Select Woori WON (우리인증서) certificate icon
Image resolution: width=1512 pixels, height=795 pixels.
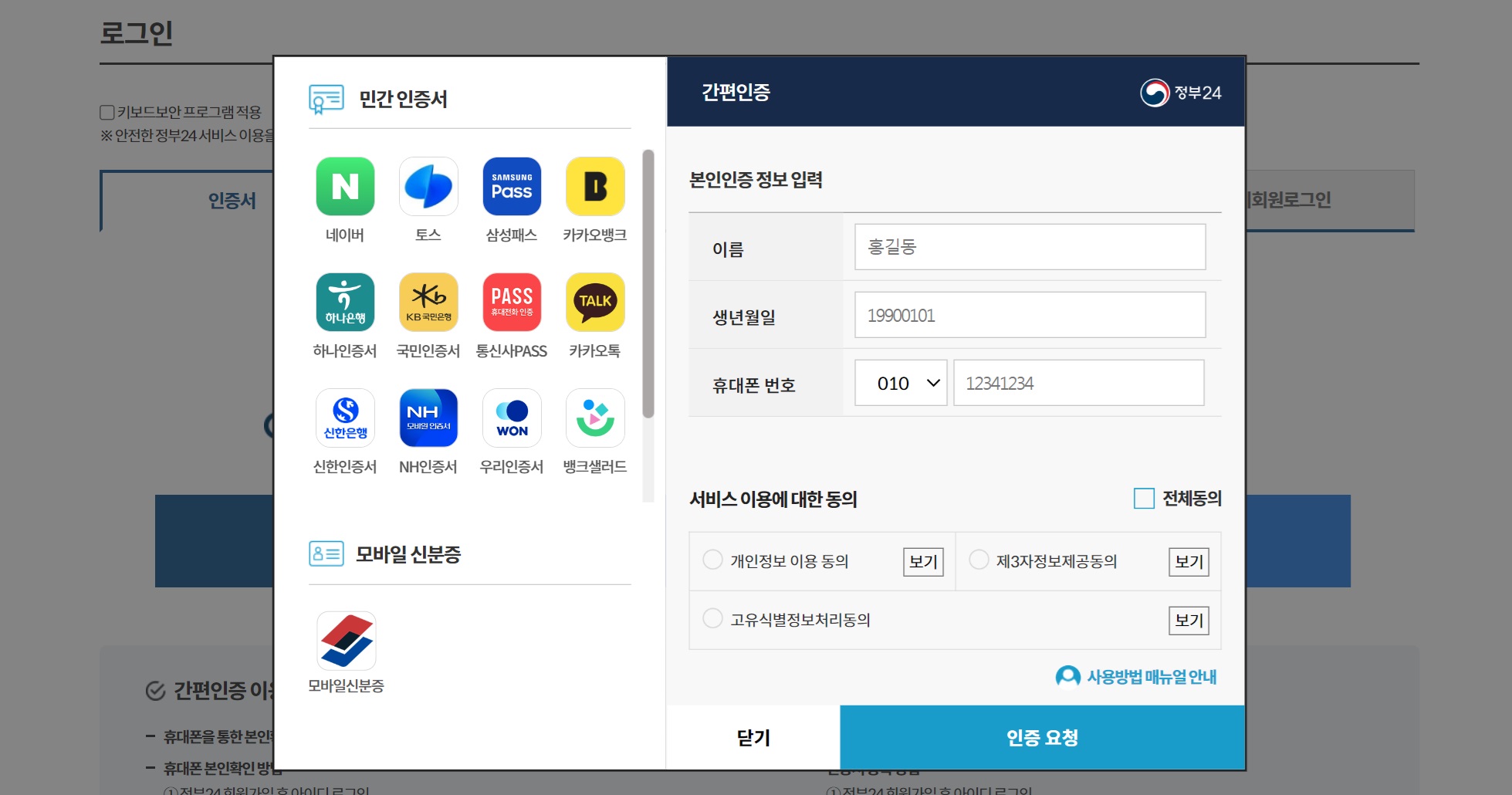coord(512,418)
